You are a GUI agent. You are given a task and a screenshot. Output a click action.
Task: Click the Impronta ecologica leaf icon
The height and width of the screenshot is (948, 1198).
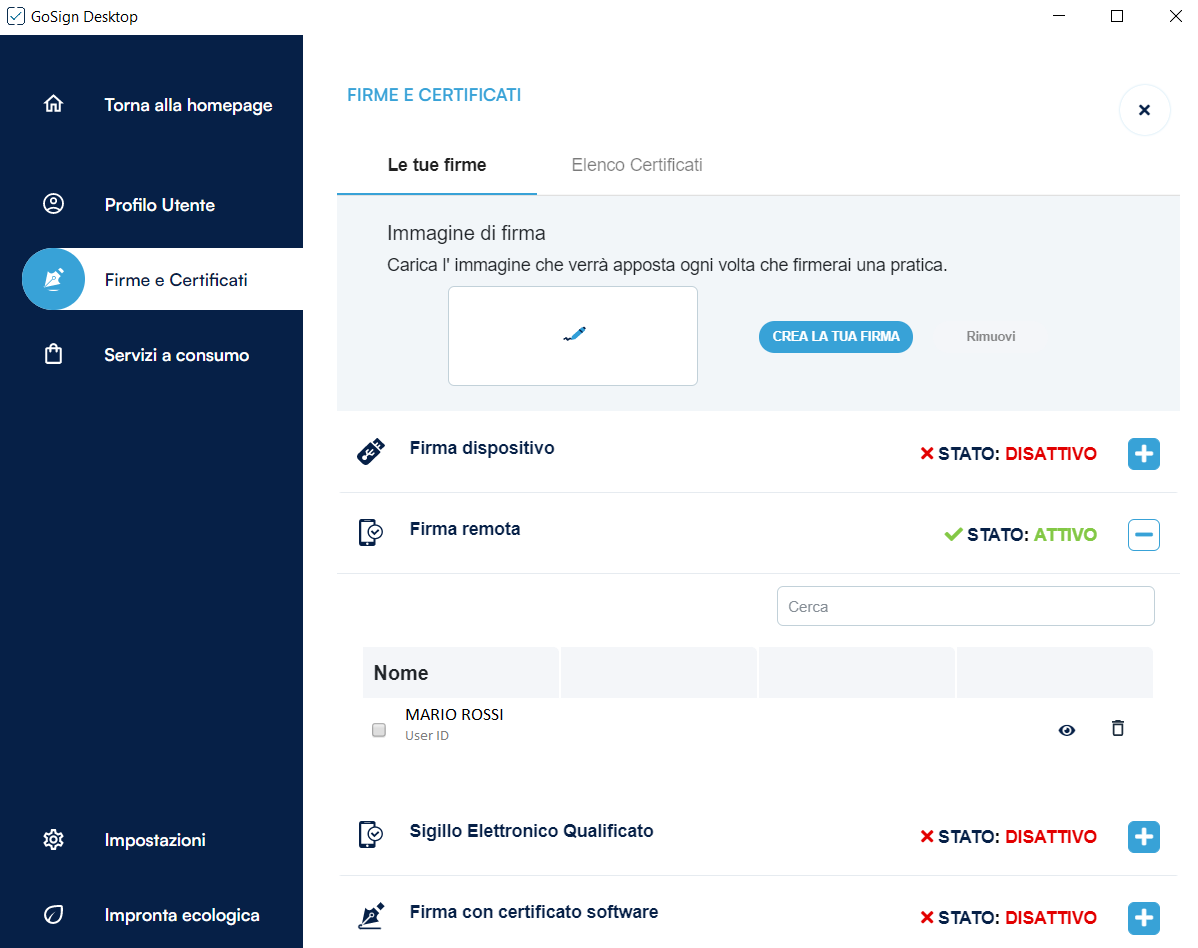pyautogui.click(x=54, y=914)
